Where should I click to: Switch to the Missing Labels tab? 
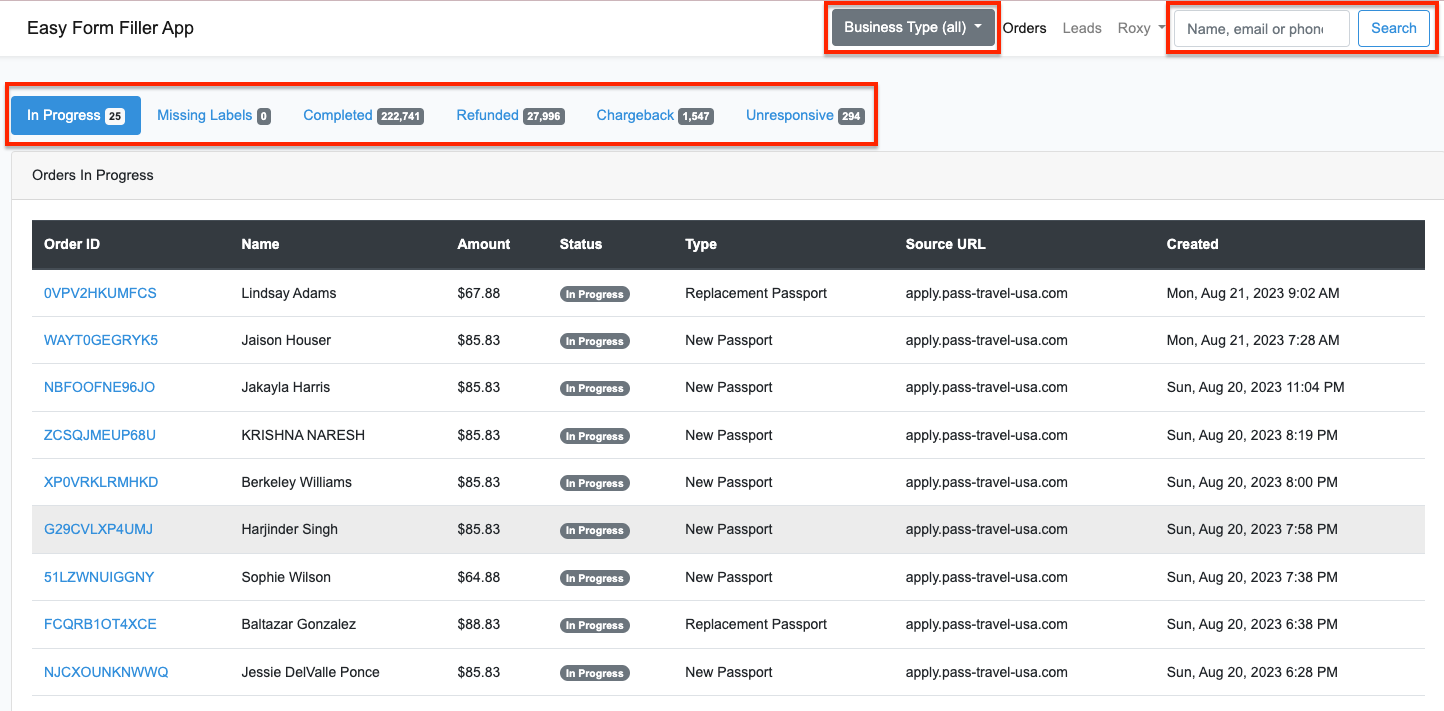click(x=213, y=116)
